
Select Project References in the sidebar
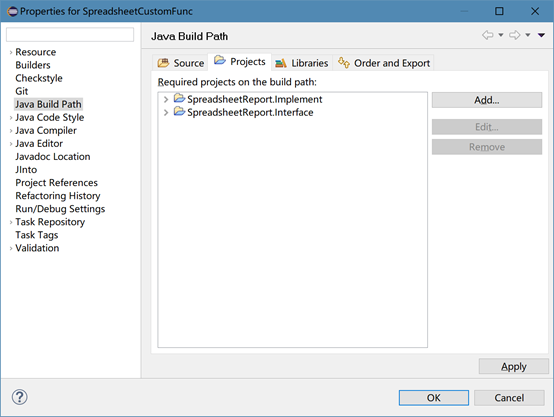[x=57, y=183]
